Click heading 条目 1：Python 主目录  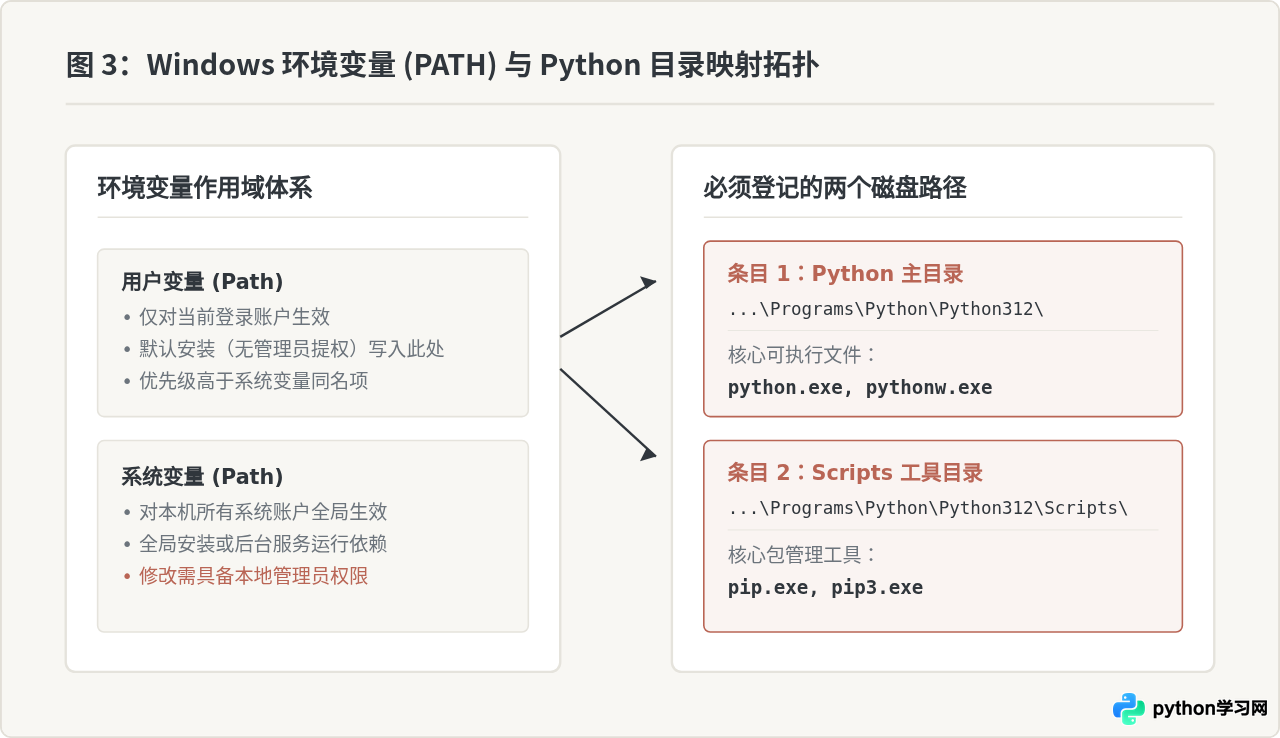(845, 274)
